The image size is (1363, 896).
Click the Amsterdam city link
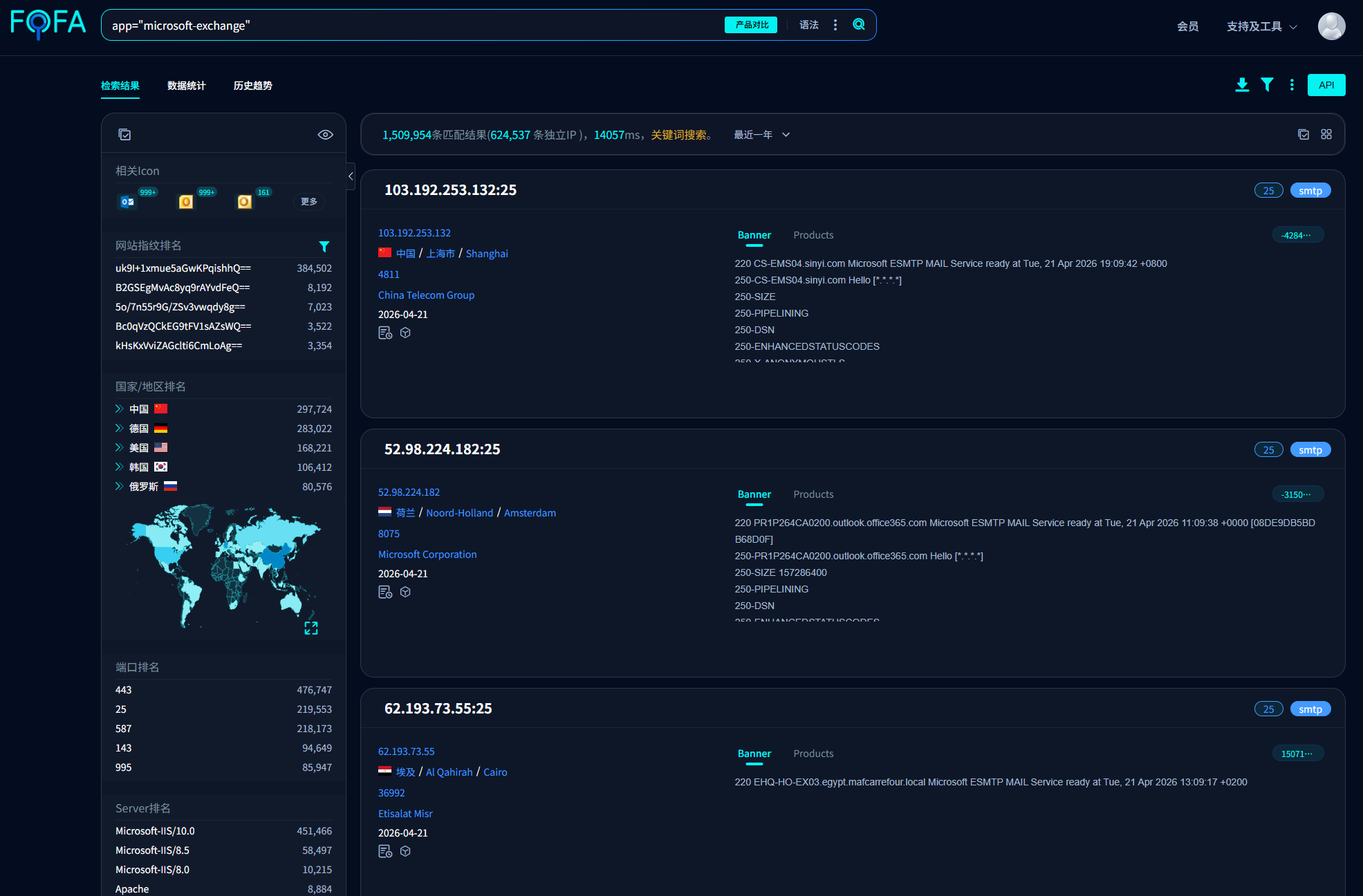(x=530, y=513)
